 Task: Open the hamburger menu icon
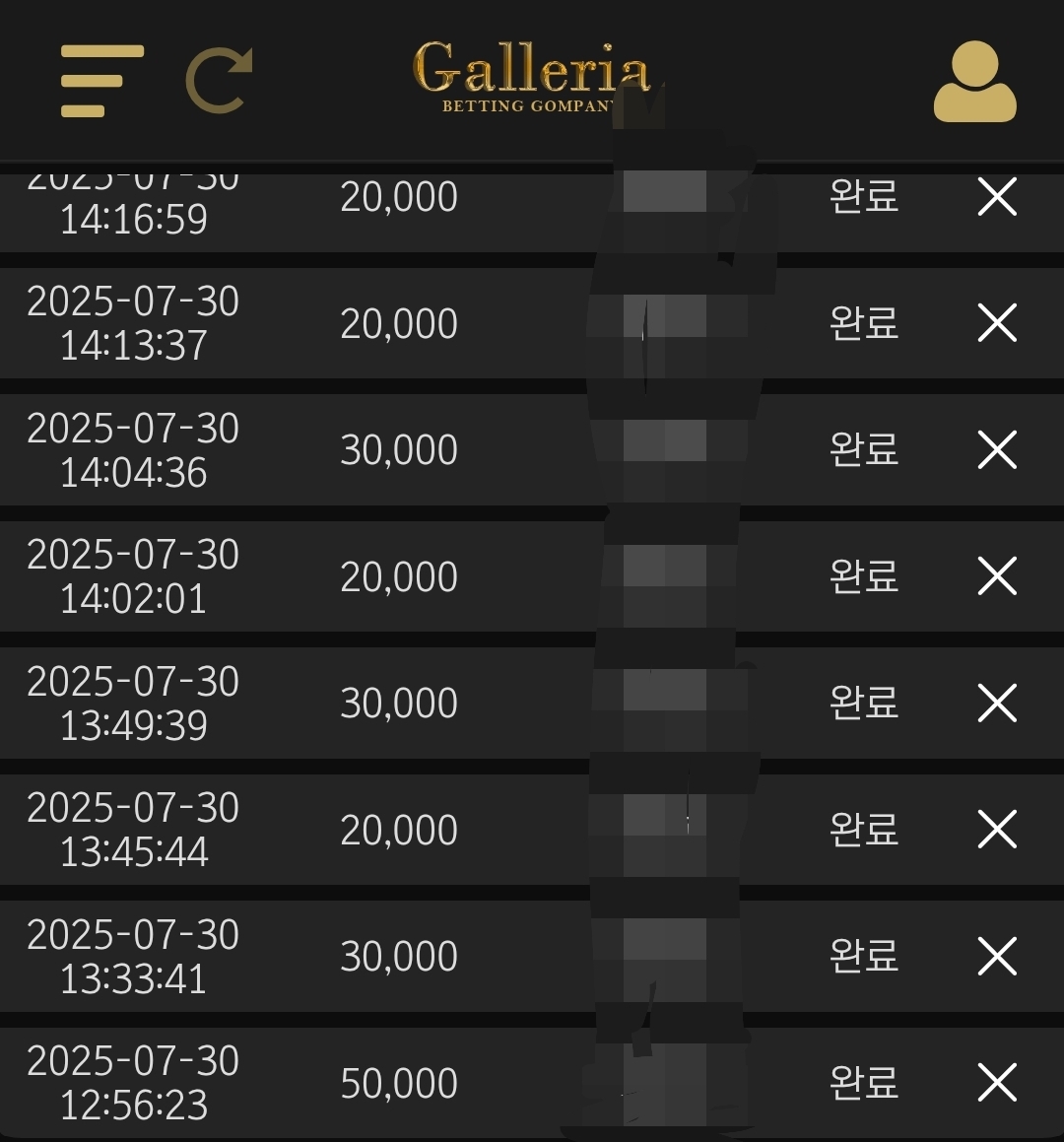click(101, 81)
